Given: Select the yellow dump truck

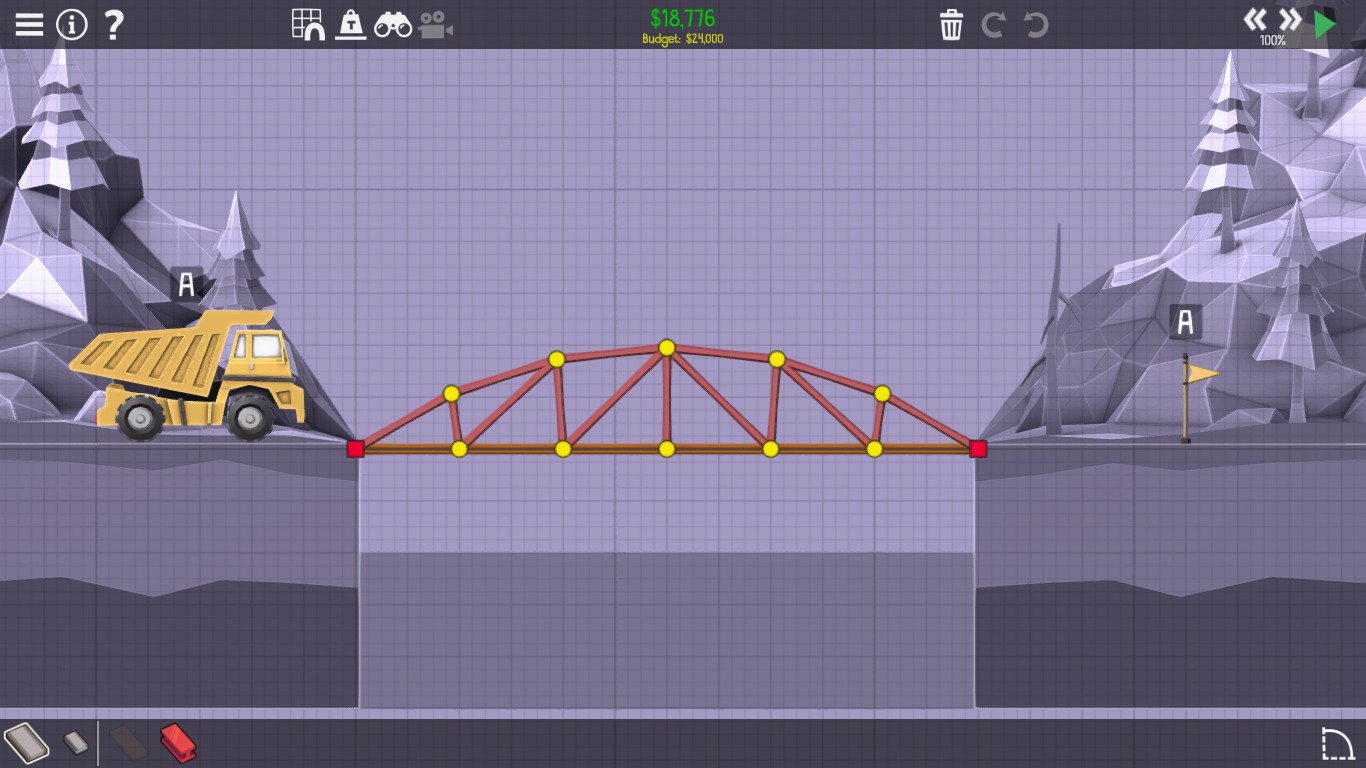Looking at the screenshot, I should [x=190, y=375].
